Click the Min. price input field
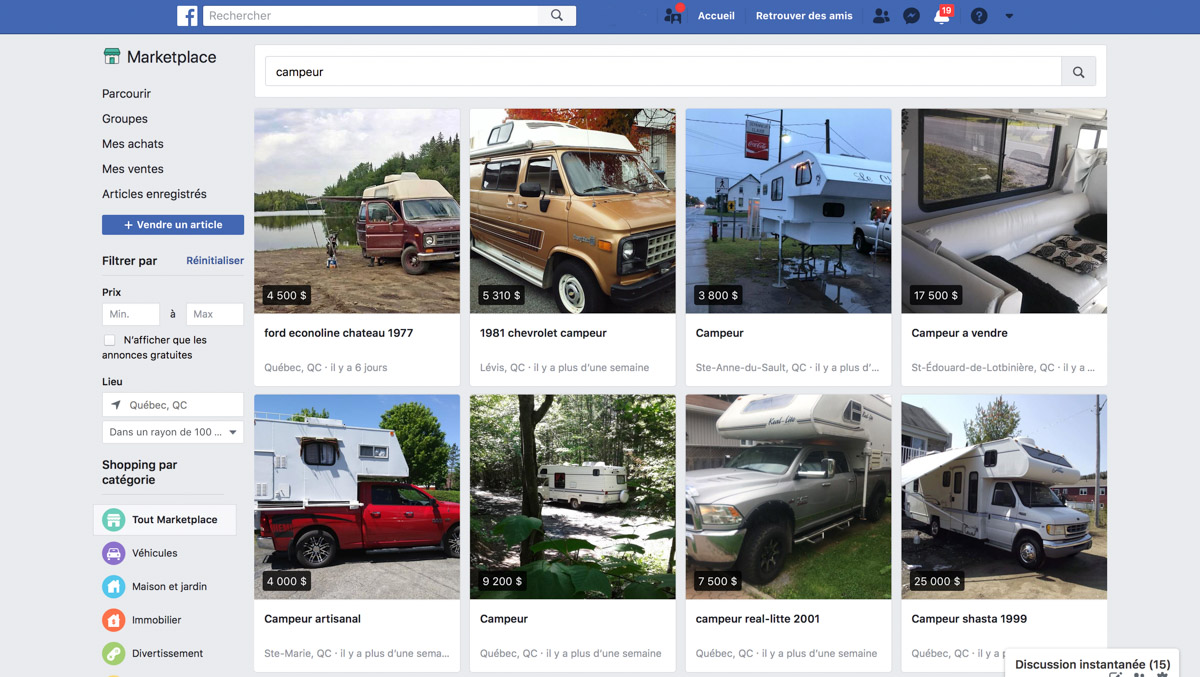1200x677 pixels. click(x=131, y=314)
